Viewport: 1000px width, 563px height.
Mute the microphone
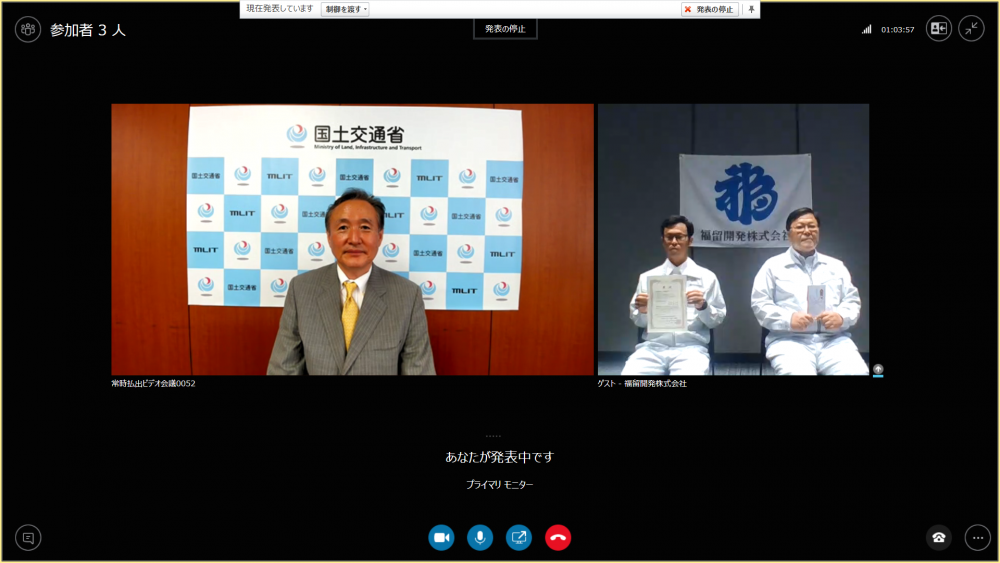tap(480, 538)
